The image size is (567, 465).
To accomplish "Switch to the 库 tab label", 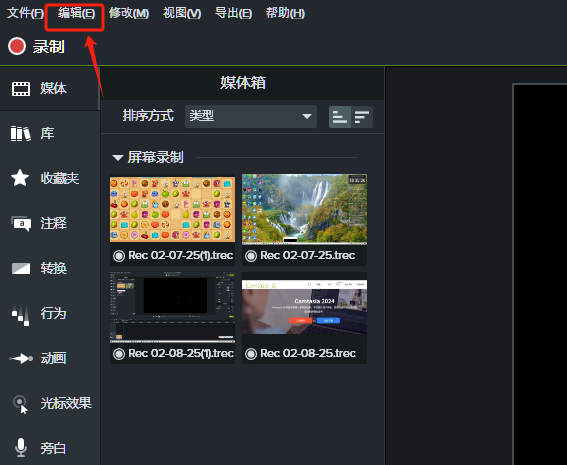I will (47, 133).
